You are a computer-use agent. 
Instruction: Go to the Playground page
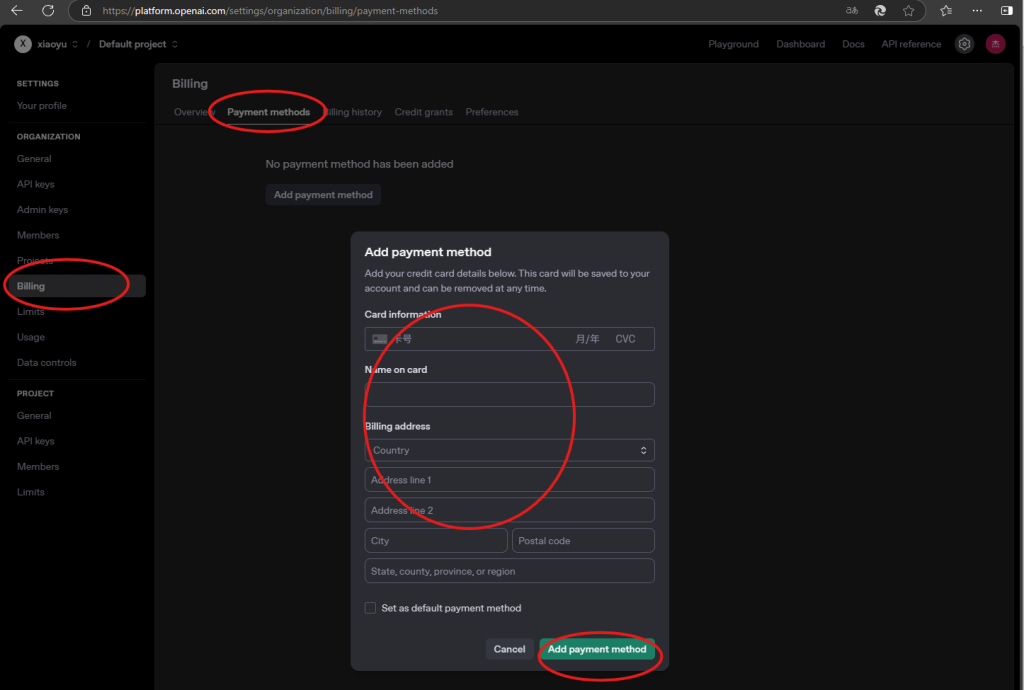733,44
